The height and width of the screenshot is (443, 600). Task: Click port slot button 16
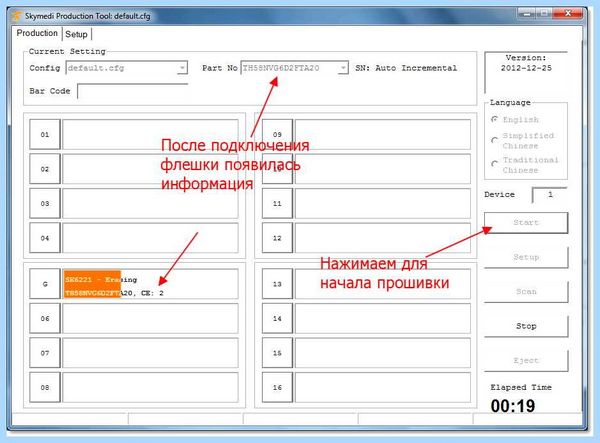tap(277, 387)
